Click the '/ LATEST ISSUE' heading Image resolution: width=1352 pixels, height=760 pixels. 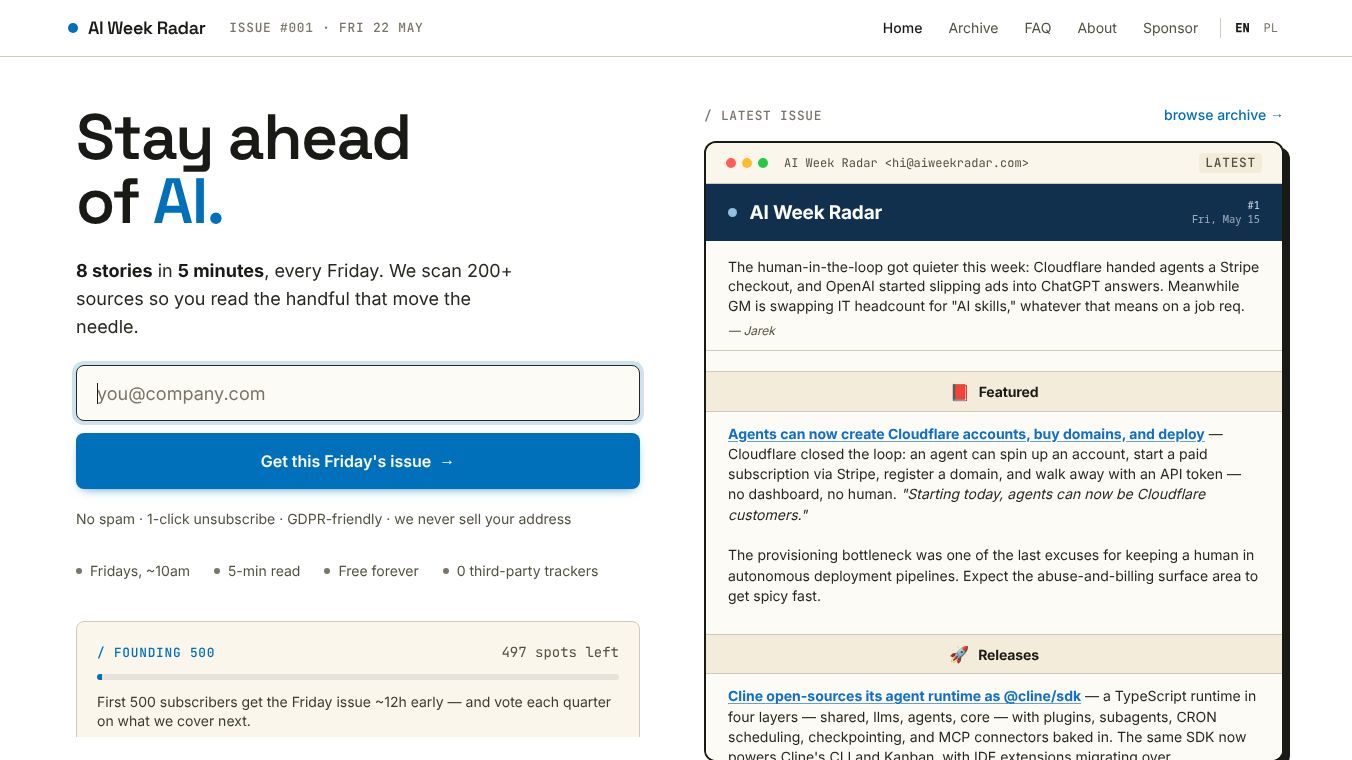[763, 116]
